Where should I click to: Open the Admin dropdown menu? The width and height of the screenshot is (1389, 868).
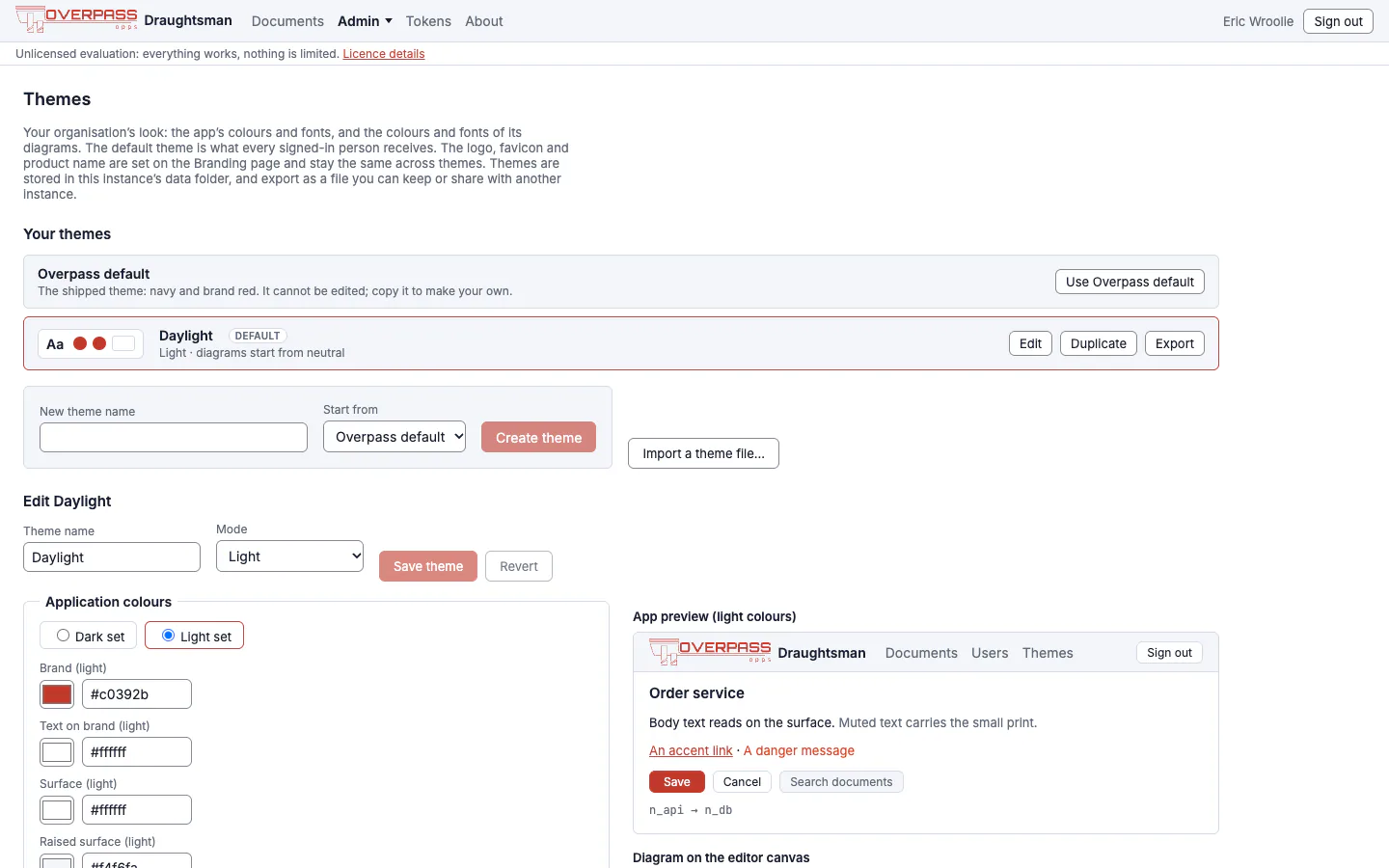click(365, 21)
